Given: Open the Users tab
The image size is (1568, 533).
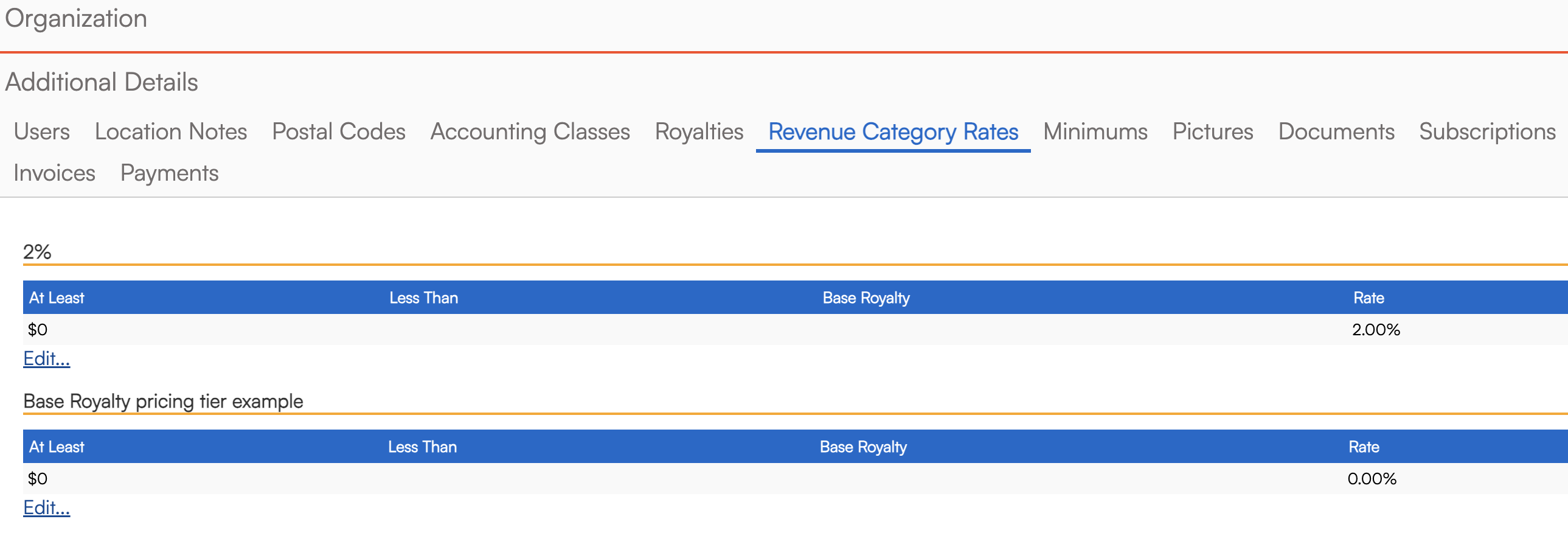Looking at the screenshot, I should [x=41, y=131].
